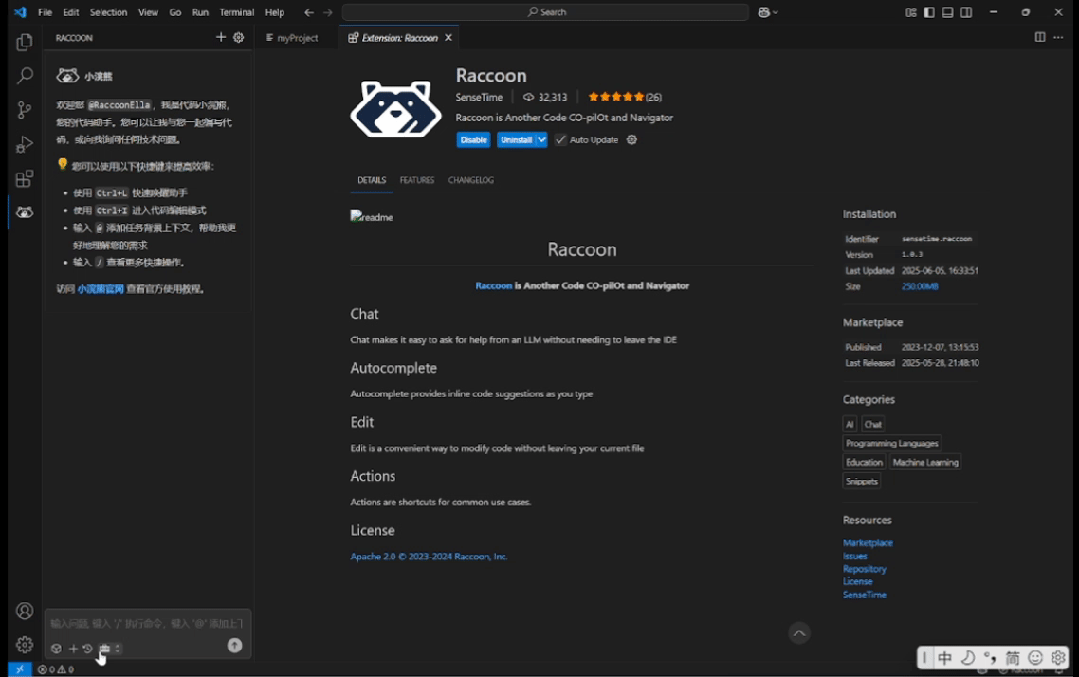
Task: Toggle Secondary Side Bar visibility
Action: pos(966,12)
